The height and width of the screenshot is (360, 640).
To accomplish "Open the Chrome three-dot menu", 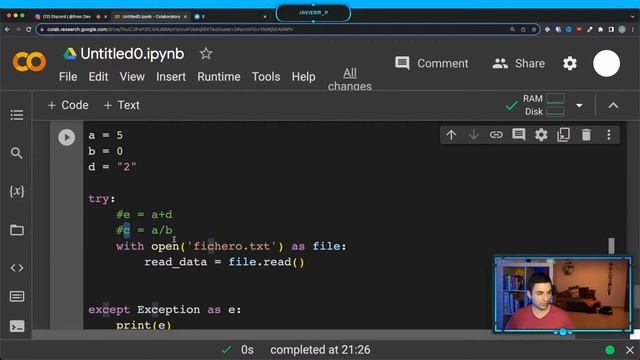I will 633,29.
